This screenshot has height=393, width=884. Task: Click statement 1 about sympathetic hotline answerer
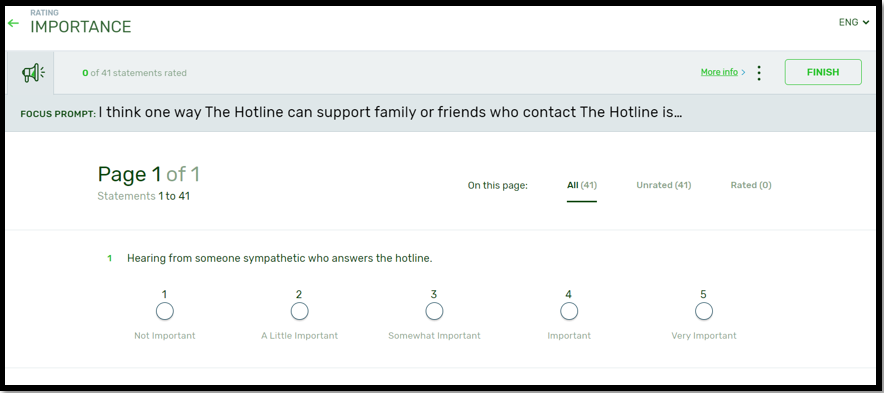pos(280,258)
